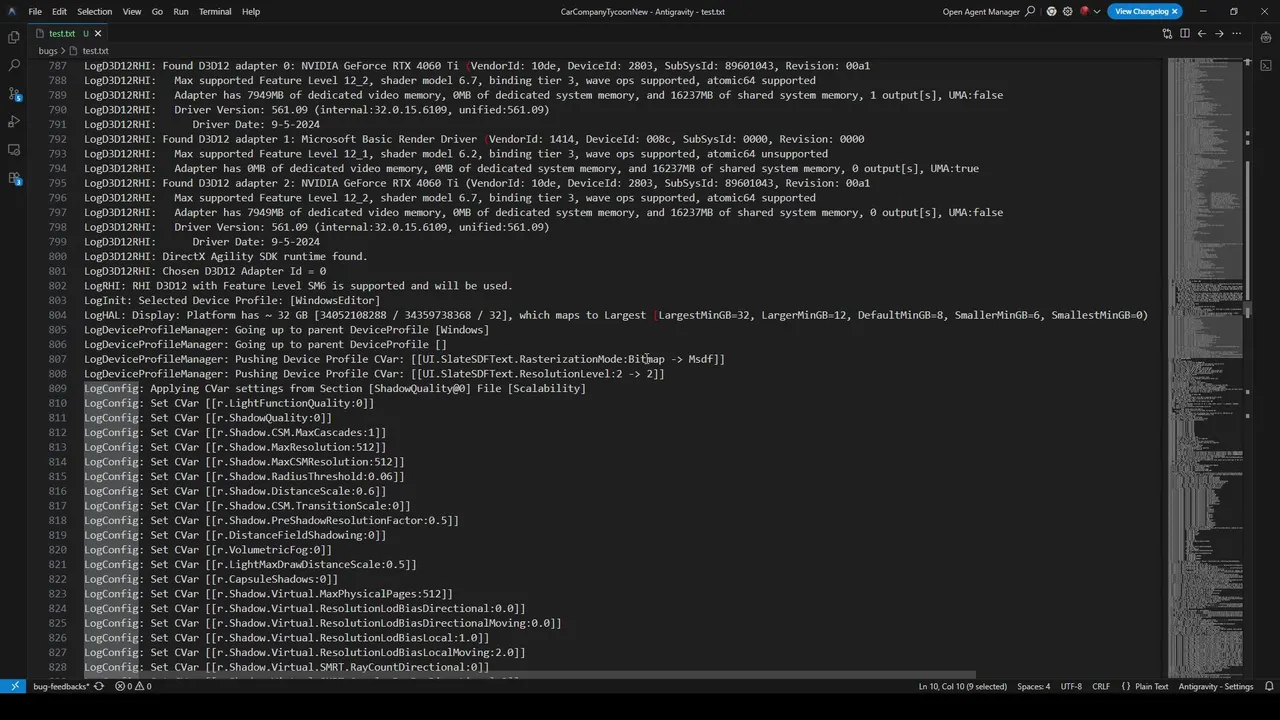Viewport: 1280px width, 720px height.
Task: Open the compare changes editor action
Action: pyautogui.click(x=1167, y=33)
